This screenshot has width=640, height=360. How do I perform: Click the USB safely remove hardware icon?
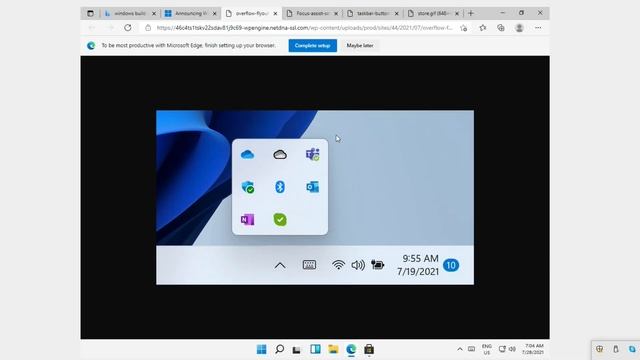616,349
